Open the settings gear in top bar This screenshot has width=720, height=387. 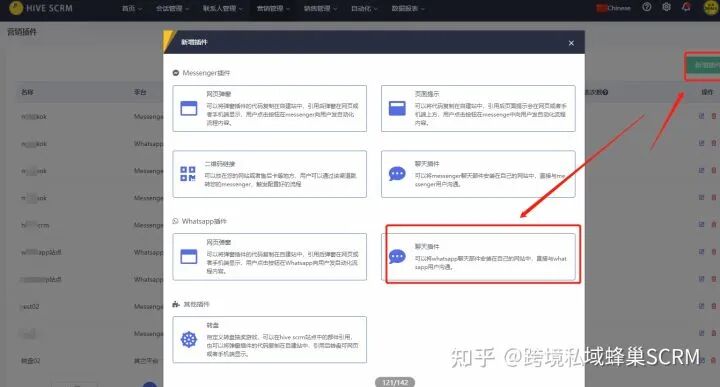click(x=666, y=7)
